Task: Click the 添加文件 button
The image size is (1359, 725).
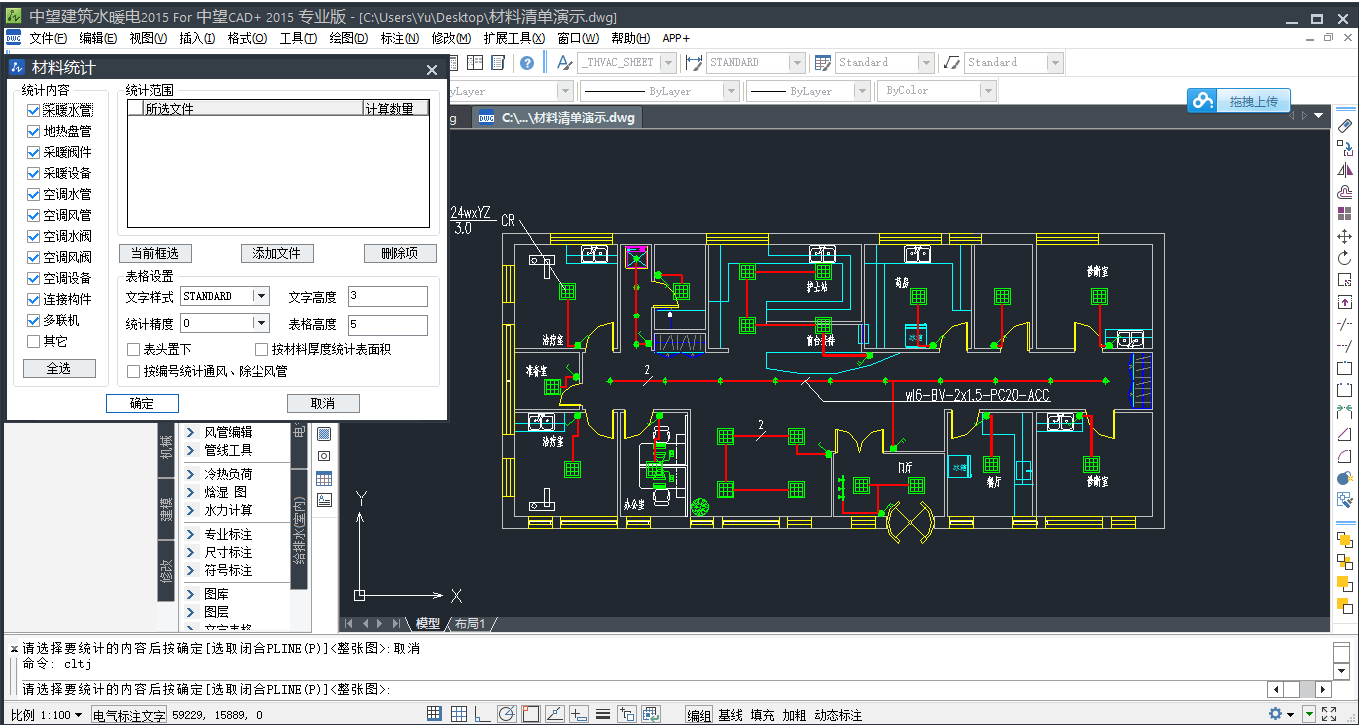Action: point(277,254)
